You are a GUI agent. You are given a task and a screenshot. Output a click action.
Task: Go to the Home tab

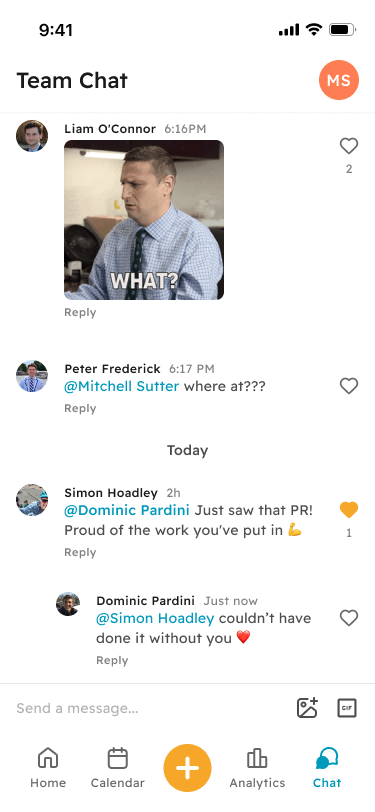point(48,768)
